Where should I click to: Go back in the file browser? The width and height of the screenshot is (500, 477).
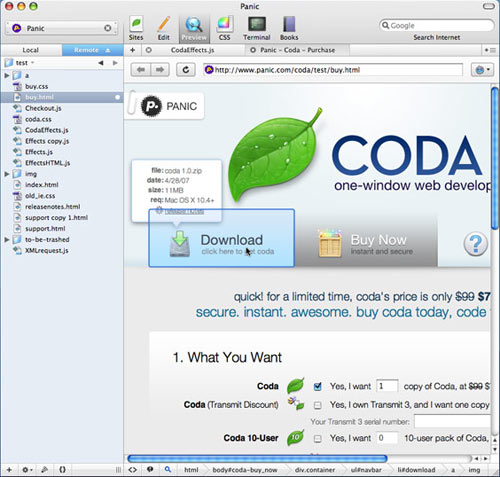pyautogui.click(x=101, y=63)
